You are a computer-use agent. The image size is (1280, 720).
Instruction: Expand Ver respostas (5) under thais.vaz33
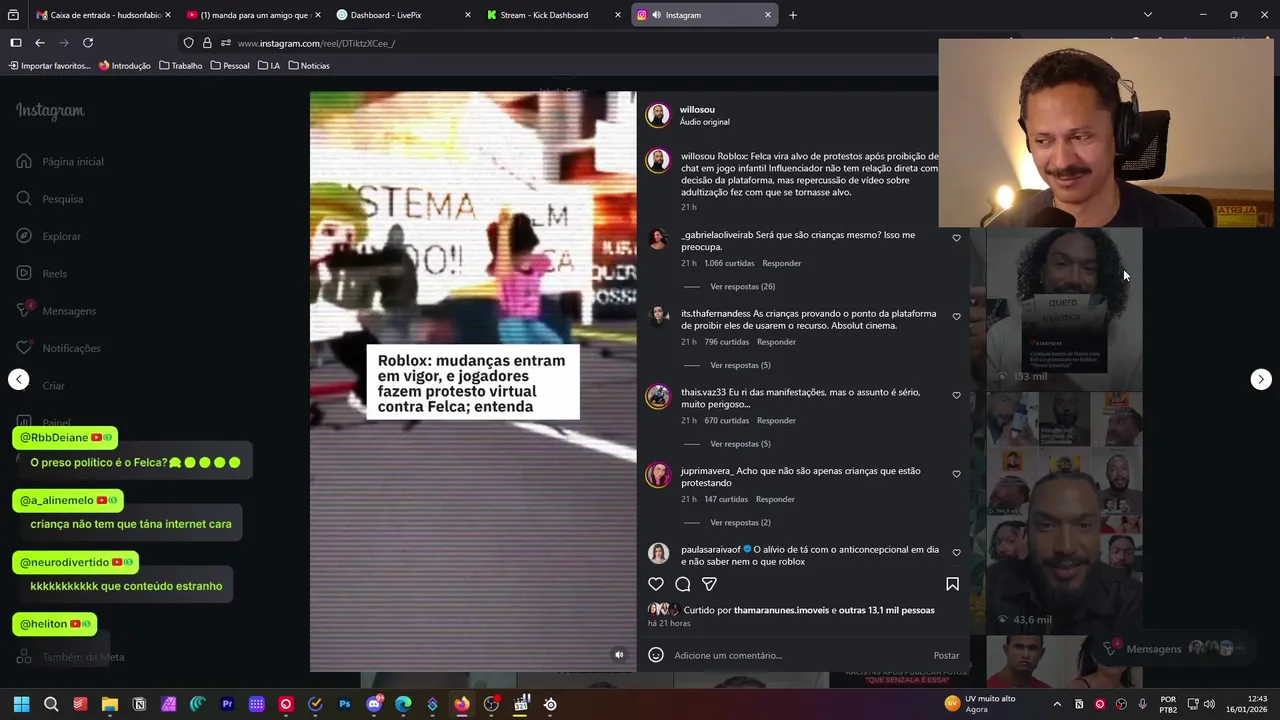point(740,444)
